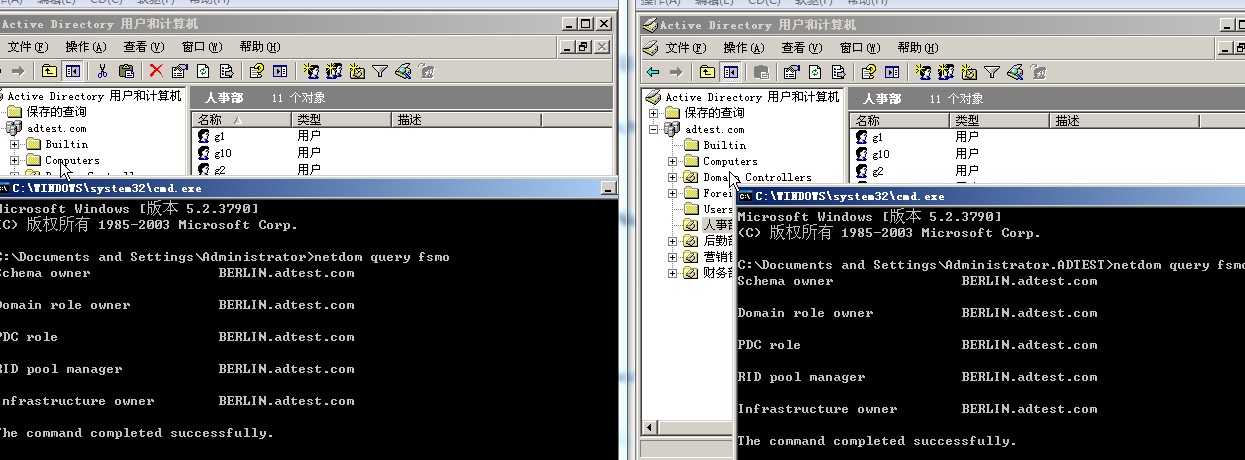Click Help question-mark icon in left window
Image resolution: width=1245 pixels, height=460 pixels.
(257, 71)
